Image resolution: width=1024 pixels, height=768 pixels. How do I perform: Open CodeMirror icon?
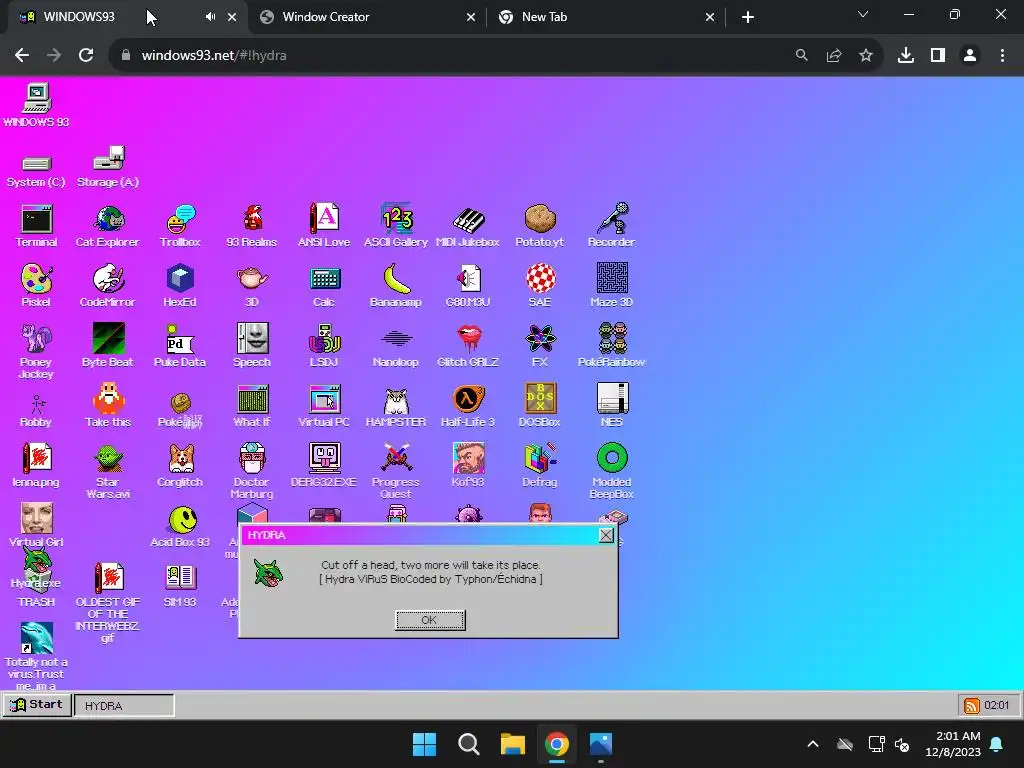[x=108, y=285]
